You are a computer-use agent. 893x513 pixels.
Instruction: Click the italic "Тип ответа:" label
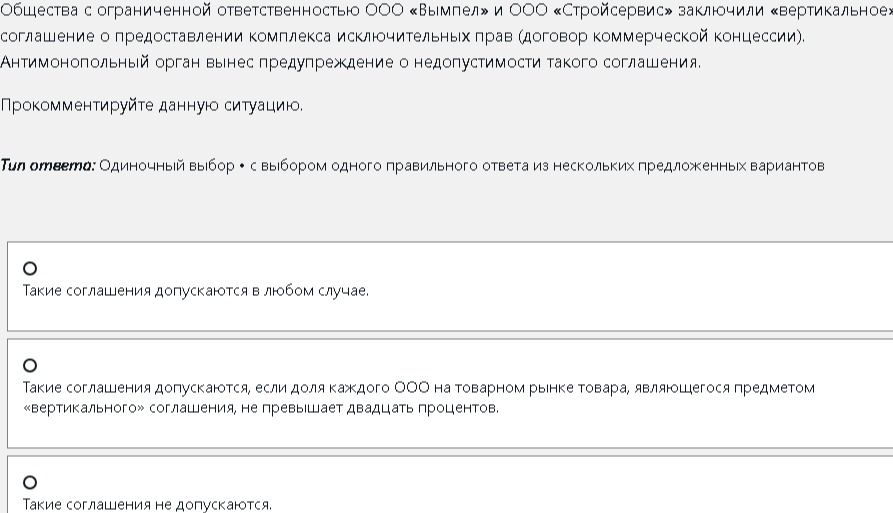(48, 166)
